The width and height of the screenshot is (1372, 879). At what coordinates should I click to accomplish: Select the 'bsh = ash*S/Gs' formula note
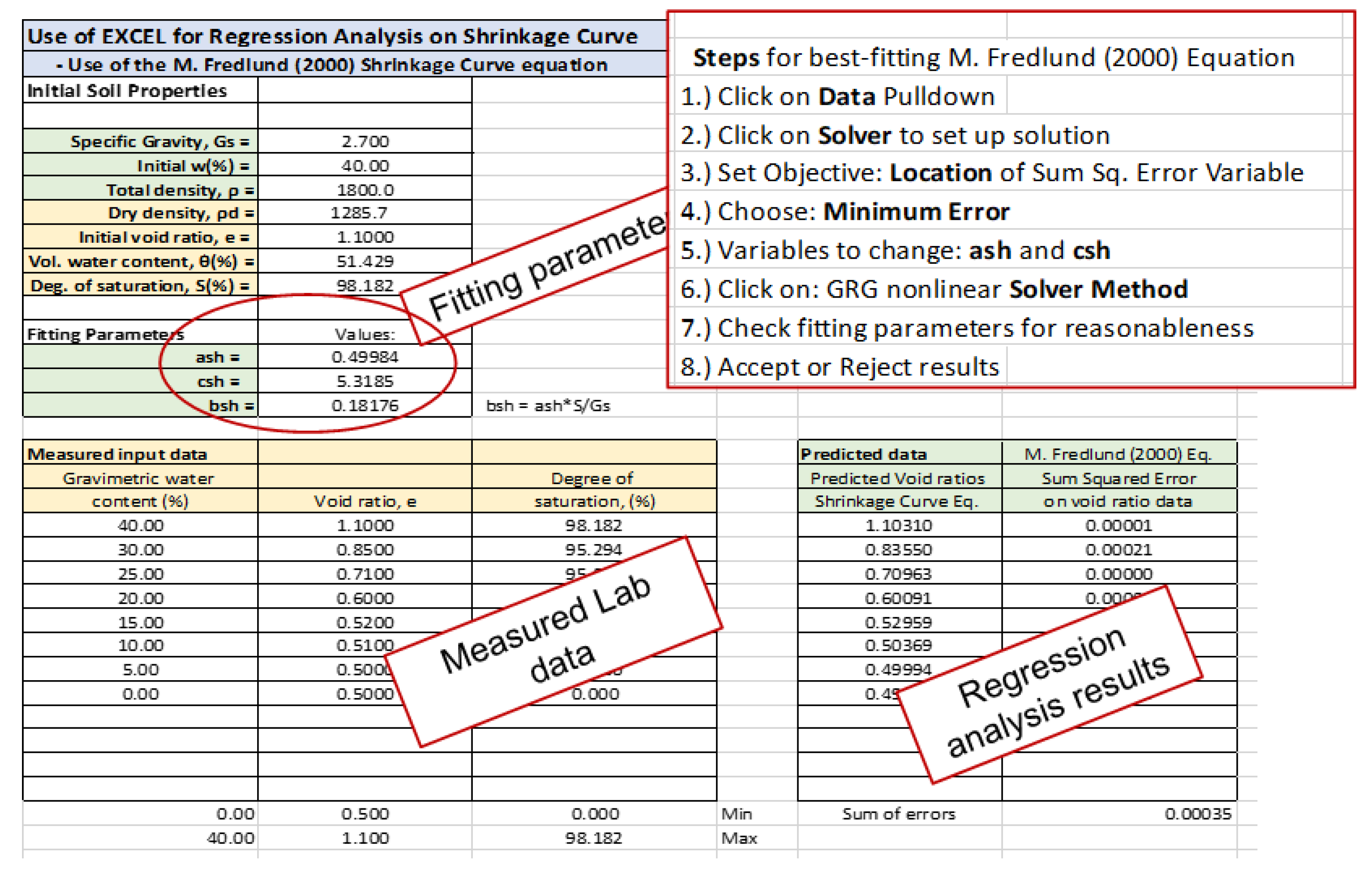point(548,405)
